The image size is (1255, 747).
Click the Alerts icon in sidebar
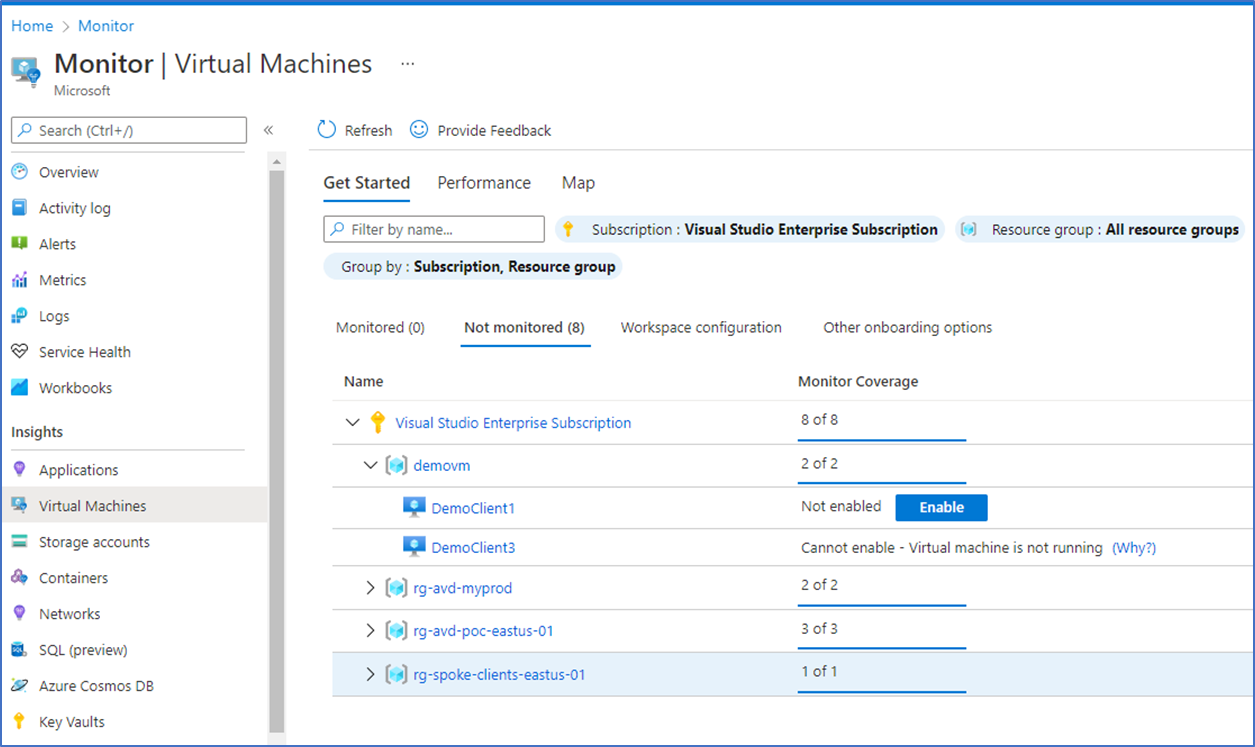(x=19, y=244)
